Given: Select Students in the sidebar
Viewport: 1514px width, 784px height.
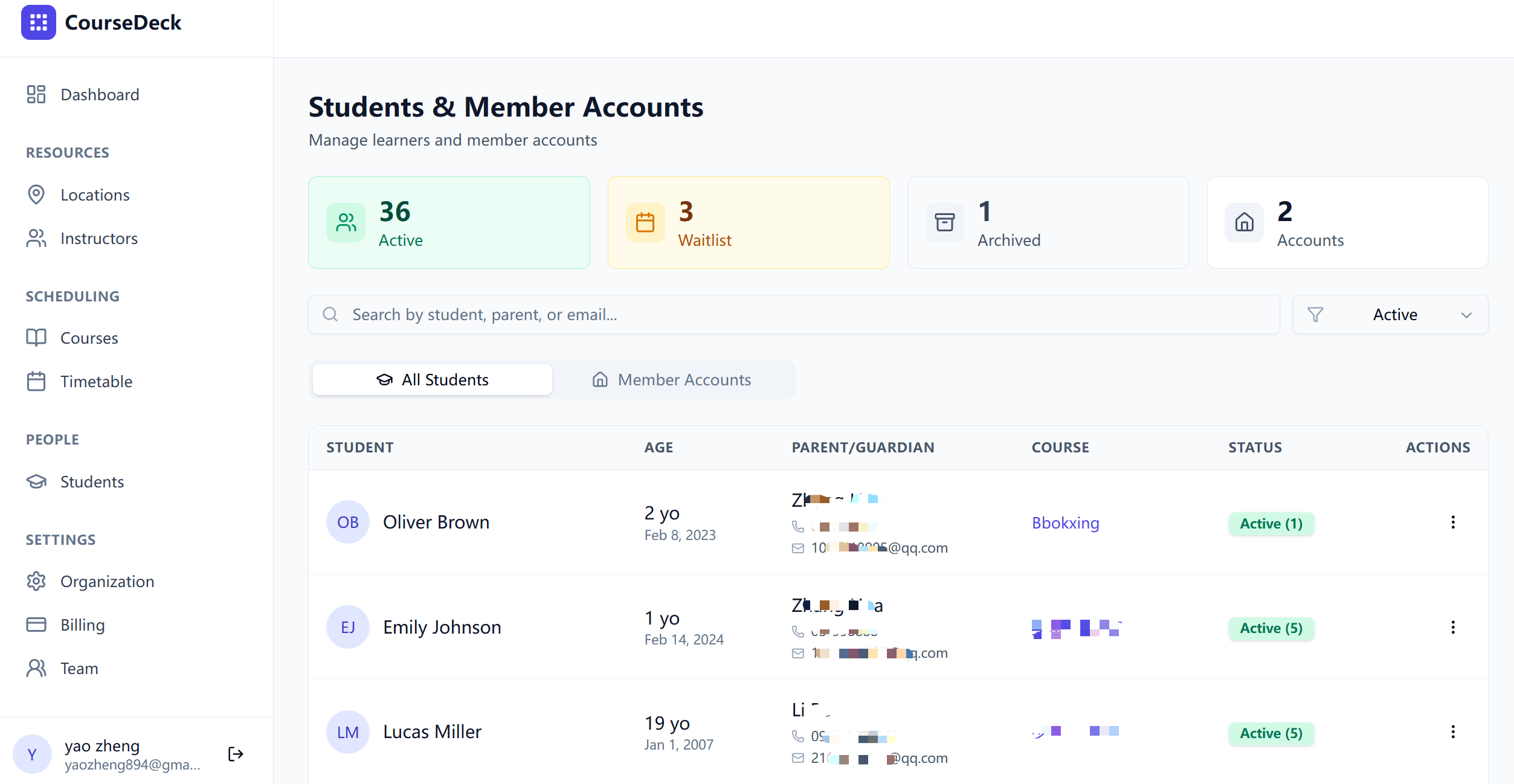Looking at the screenshot, I should (92, 482).
